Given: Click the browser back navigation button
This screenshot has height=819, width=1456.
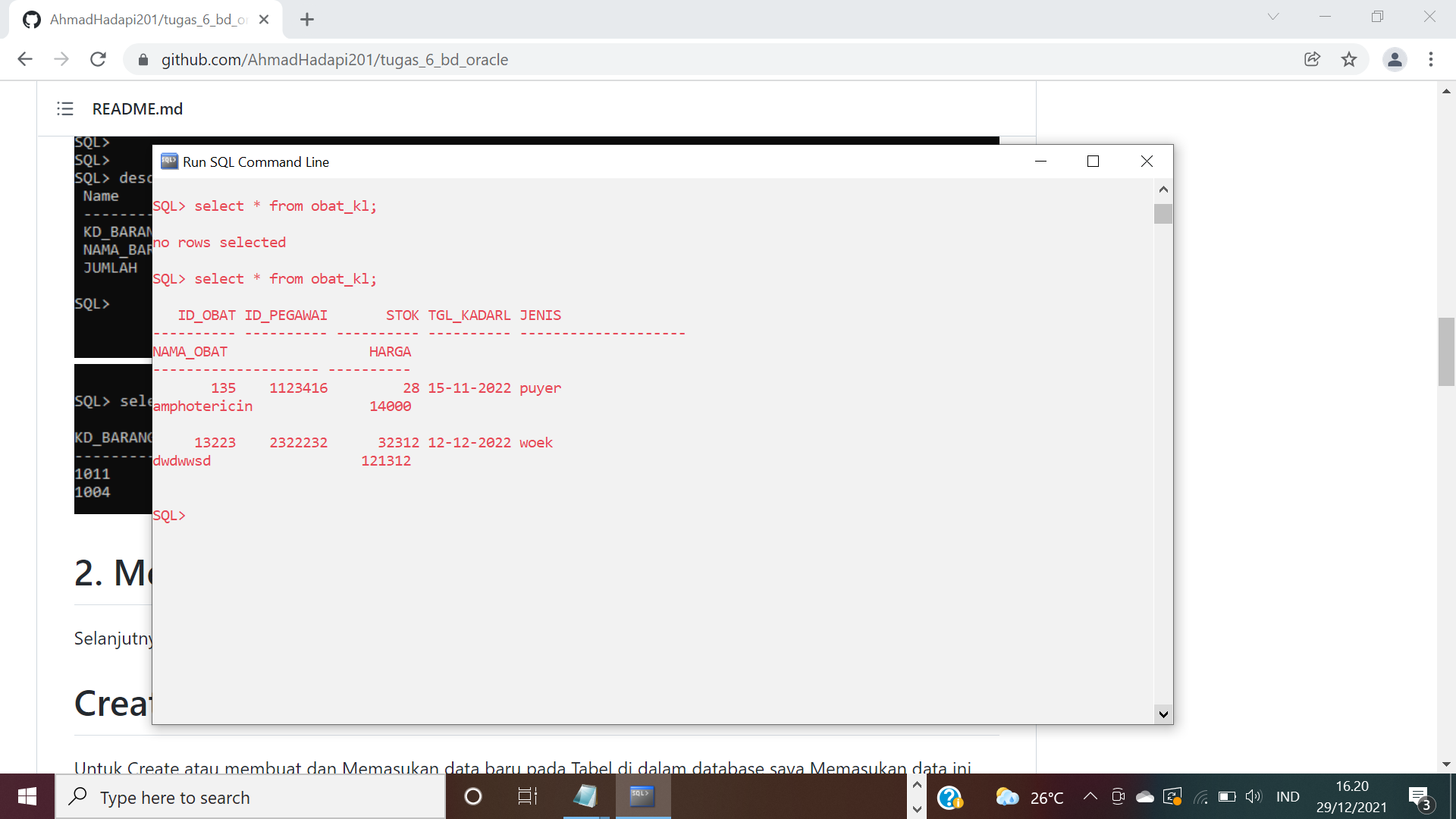Looking at the screenshot, I should [x=25, y=59].
